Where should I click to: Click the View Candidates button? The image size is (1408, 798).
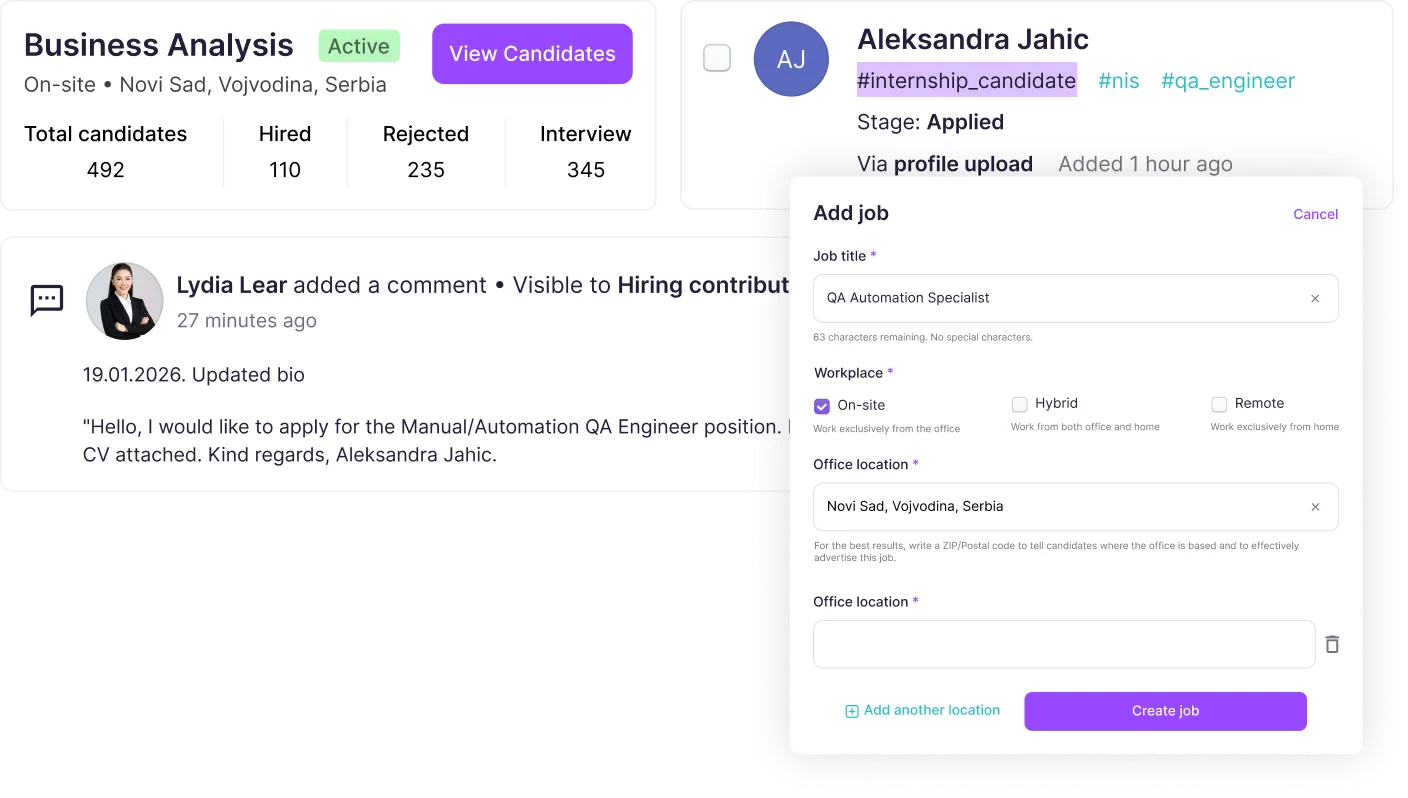pyautogui.click(x=532, y=54)
